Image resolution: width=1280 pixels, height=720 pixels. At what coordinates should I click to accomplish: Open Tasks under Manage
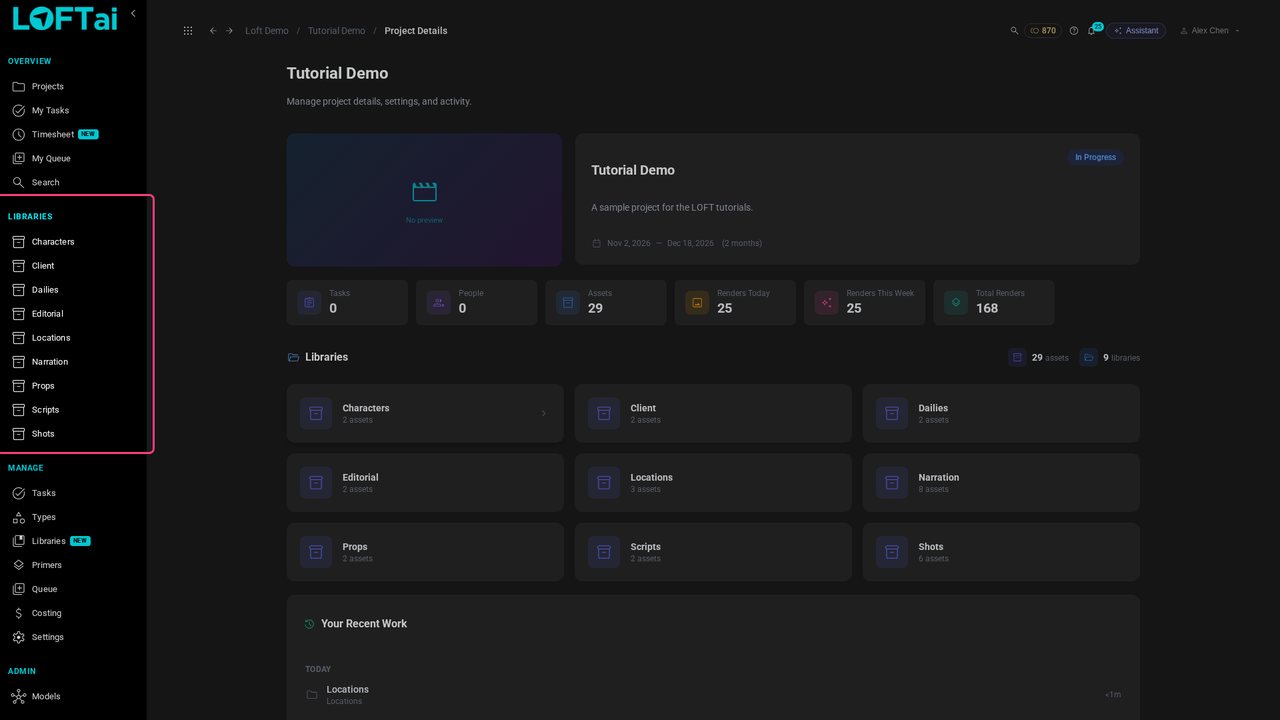74,493
